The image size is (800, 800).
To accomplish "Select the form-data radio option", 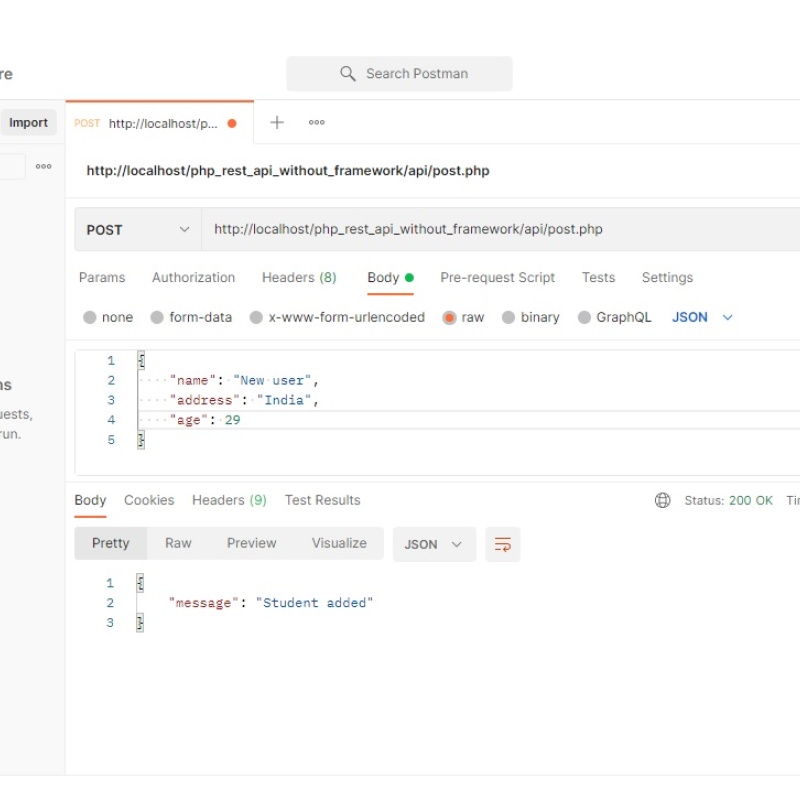I will pyautogui.click(x=157, y=317).
